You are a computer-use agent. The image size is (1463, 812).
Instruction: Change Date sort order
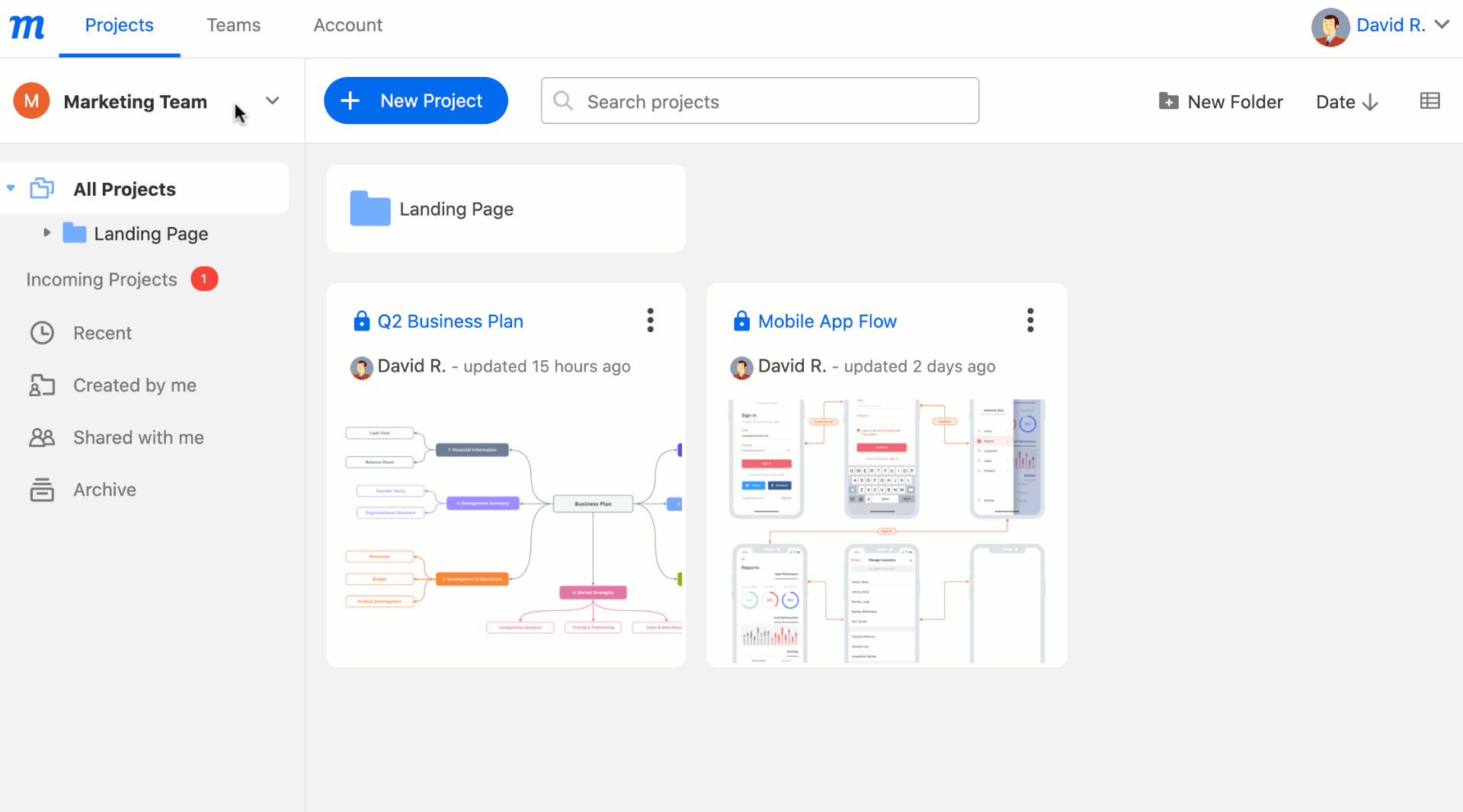(1346, 101)
